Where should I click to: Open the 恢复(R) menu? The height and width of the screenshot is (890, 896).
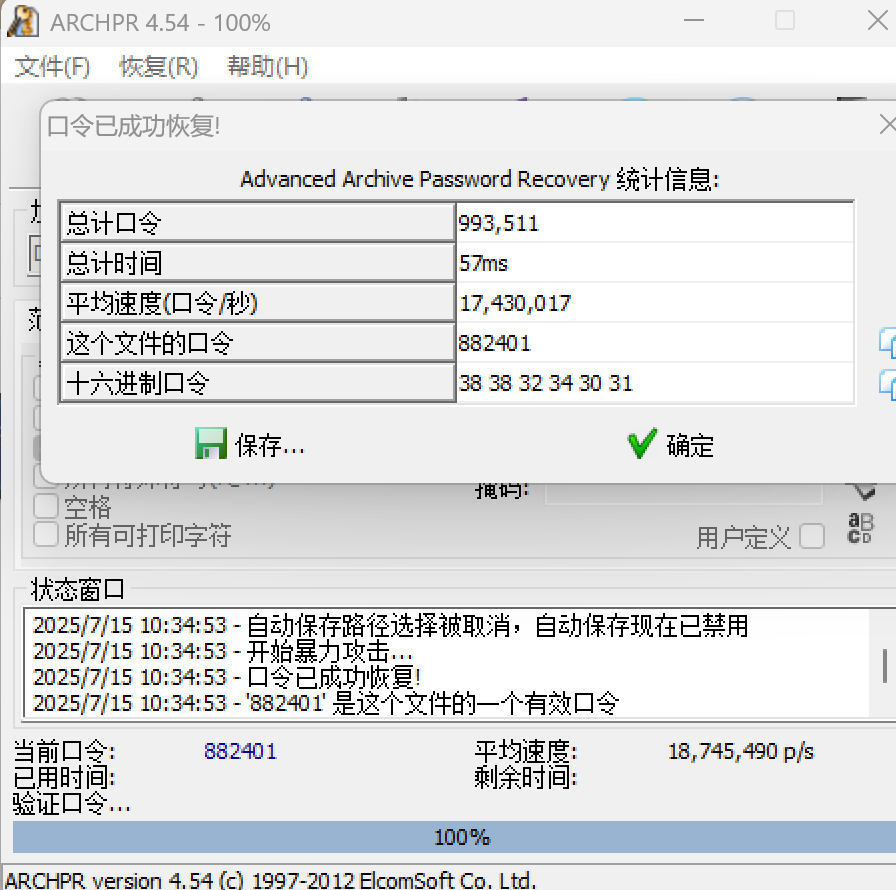(x=158, y=66)
